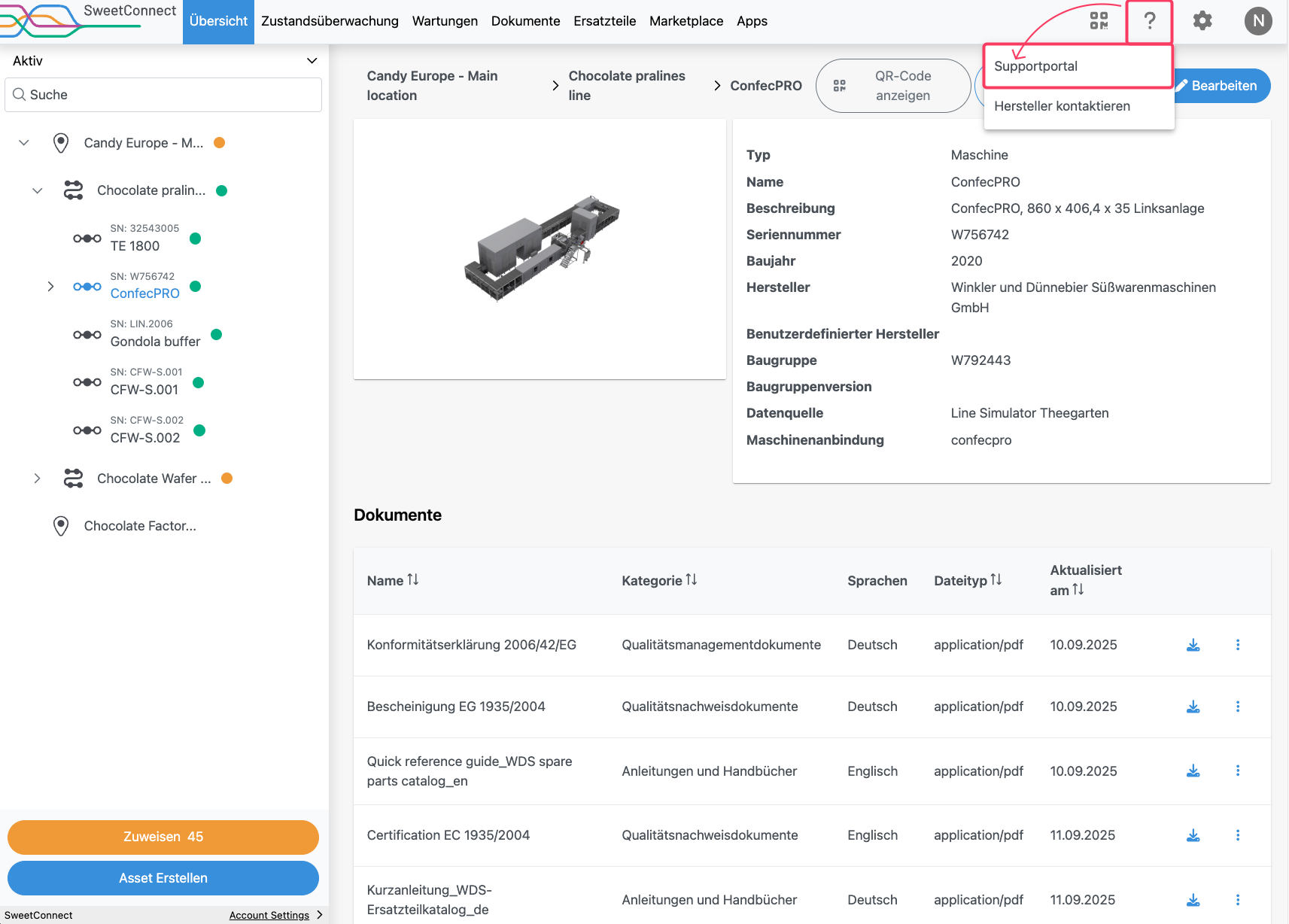
Task: Open the Ersatzteile tab
Action: click(604, 21)
